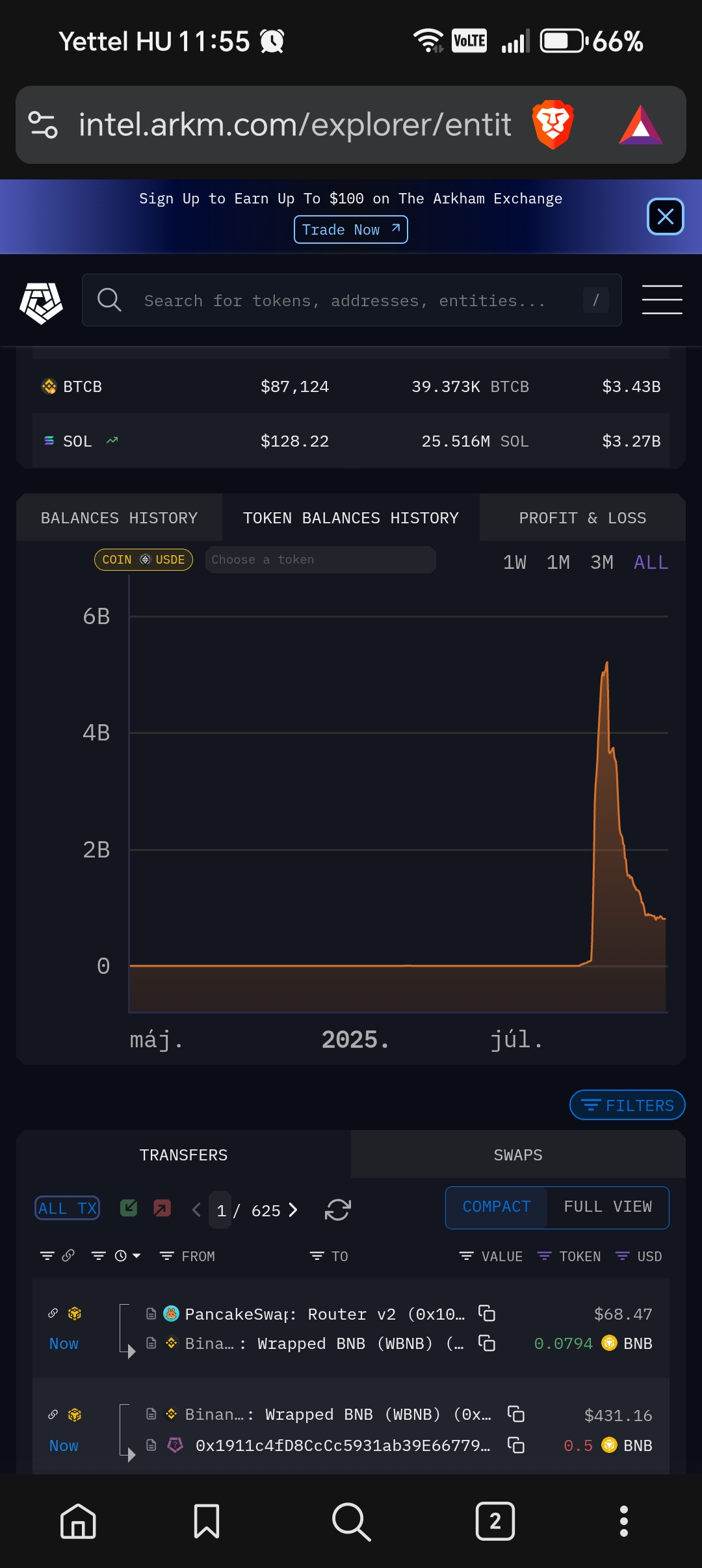This screenshot has width=702, height=1568.
Task: Copy the Wrapped BNB recipient address in first row
Action: pos(487,1342)
